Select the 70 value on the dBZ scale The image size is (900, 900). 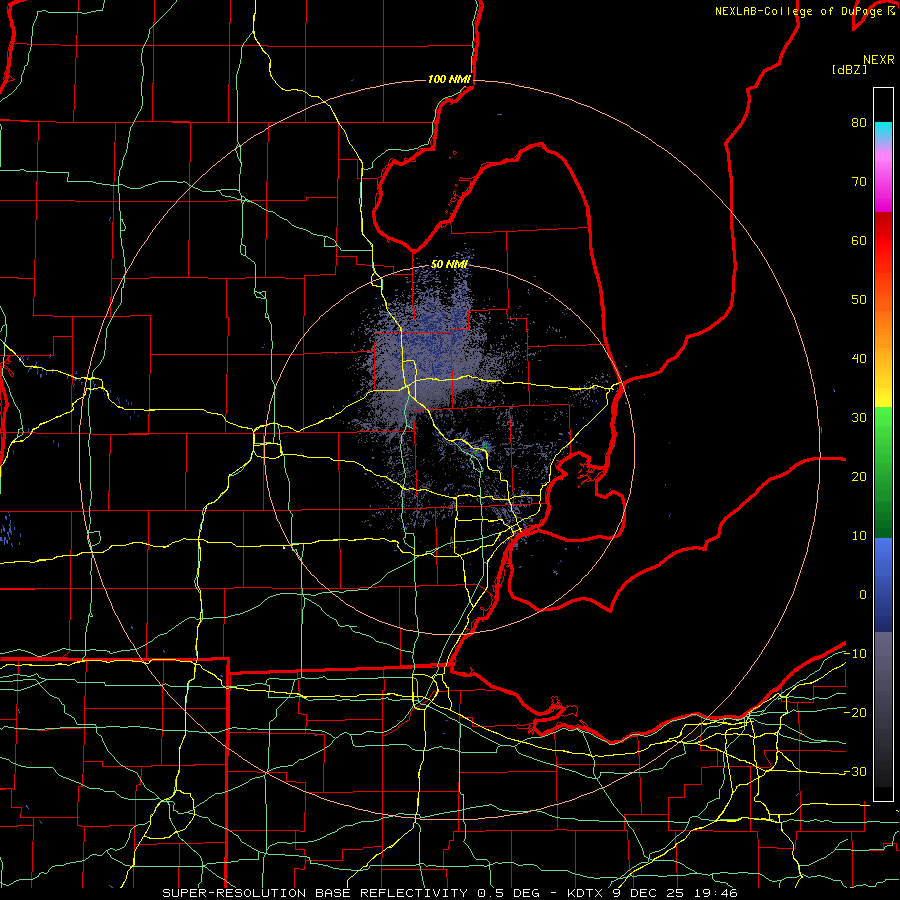[x=859, y=181]
